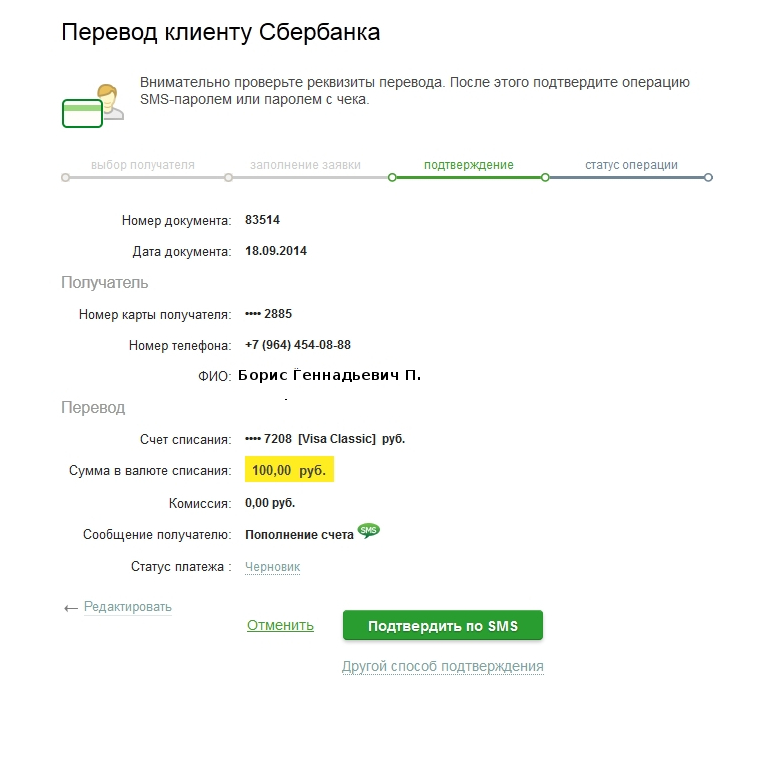Click the document number 83514

(262, 220)
